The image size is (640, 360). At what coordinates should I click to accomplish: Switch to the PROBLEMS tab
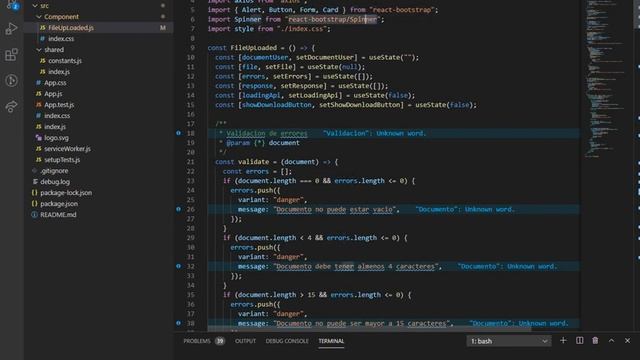click(x=197, y=341)
